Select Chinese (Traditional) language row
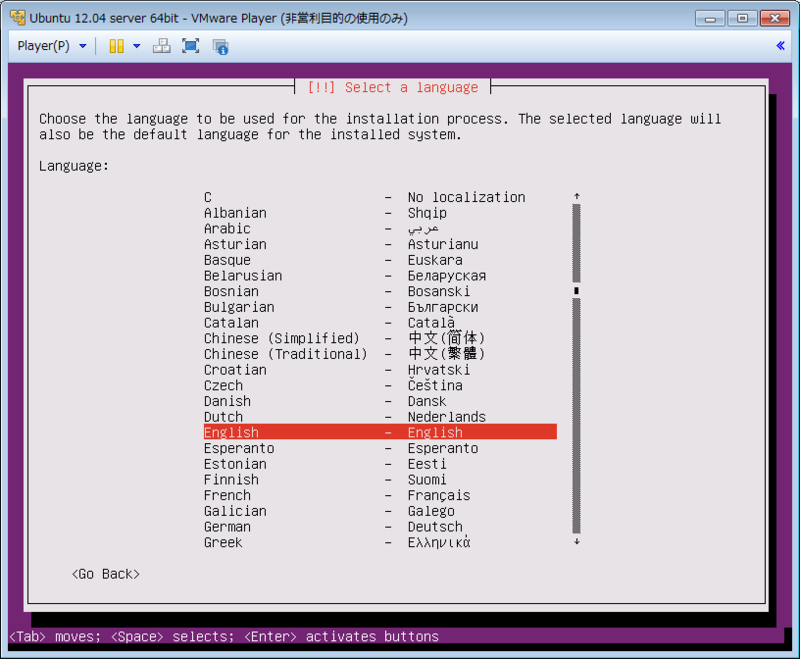Screen dimensions: 800x659 (x=380, y=354)
